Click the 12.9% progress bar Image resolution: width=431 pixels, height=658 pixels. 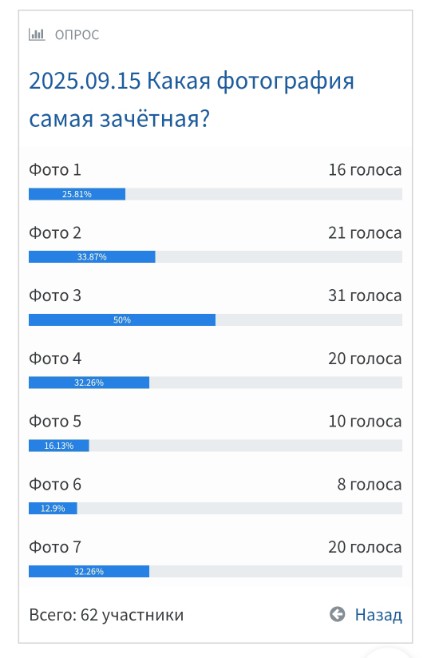click(215, 508)
